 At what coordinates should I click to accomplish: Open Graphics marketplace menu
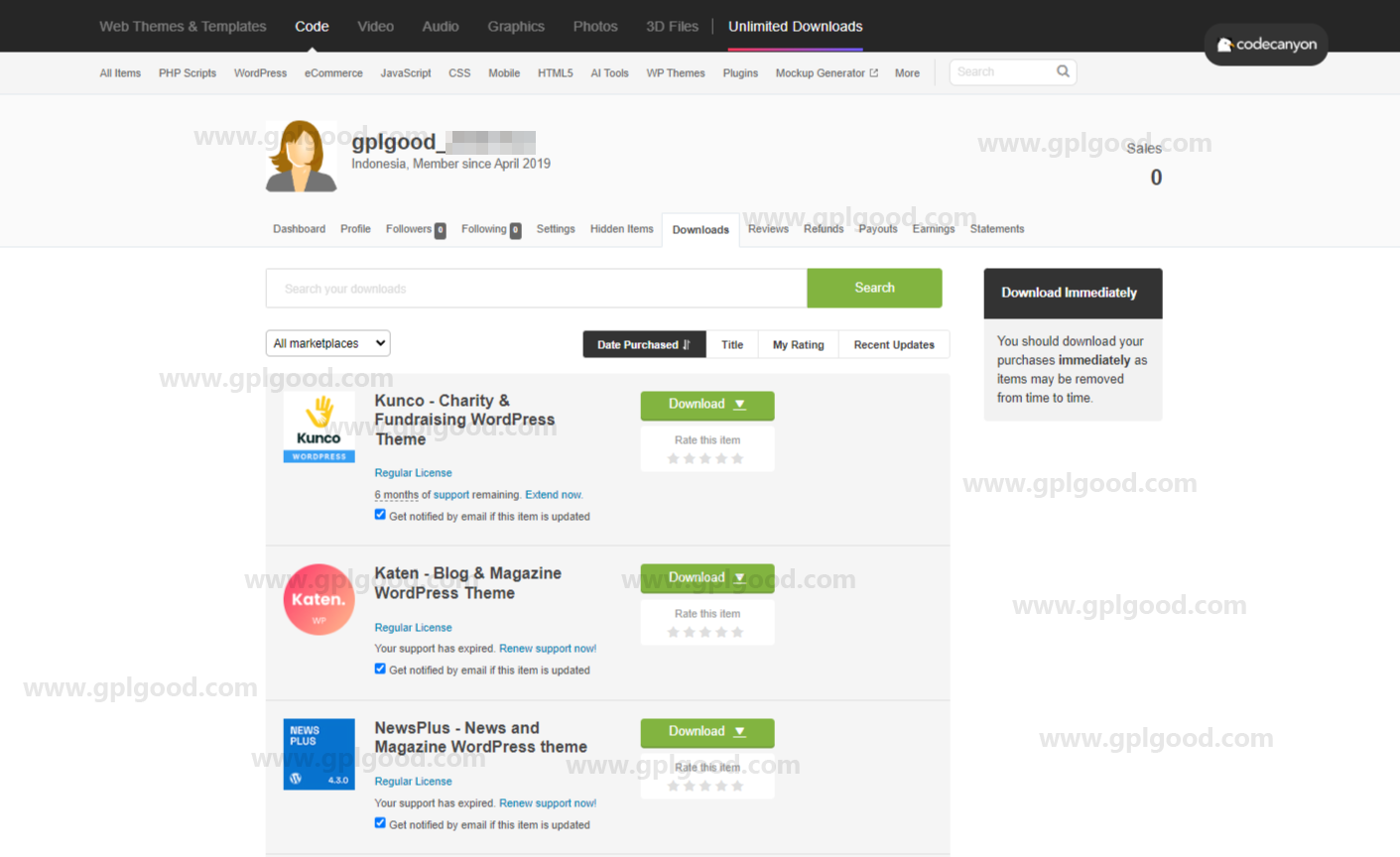pos(516,27)
